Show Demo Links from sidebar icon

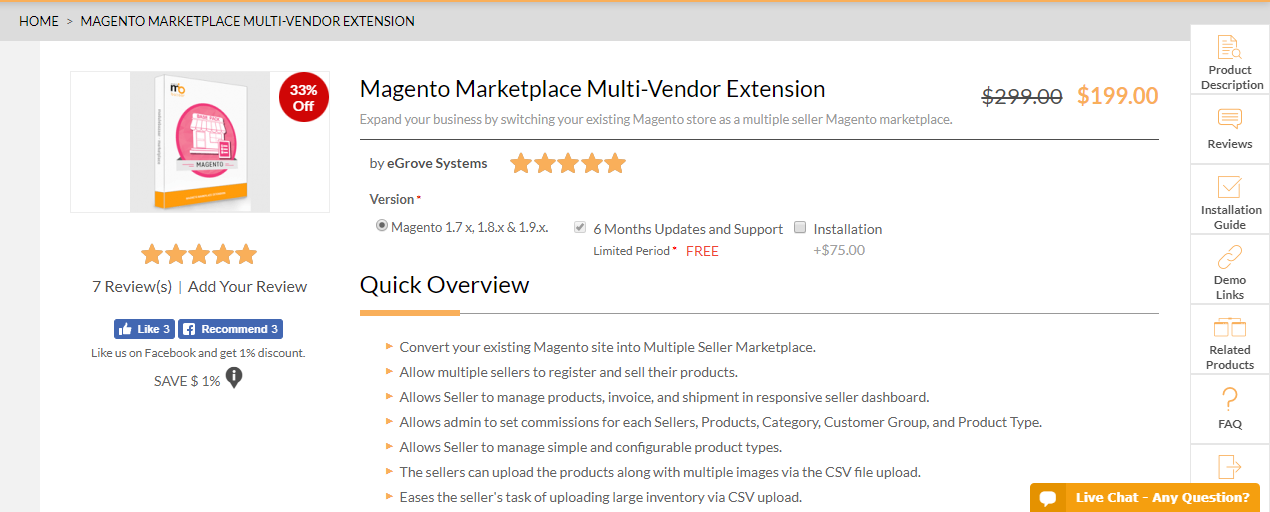[1229, 258]
